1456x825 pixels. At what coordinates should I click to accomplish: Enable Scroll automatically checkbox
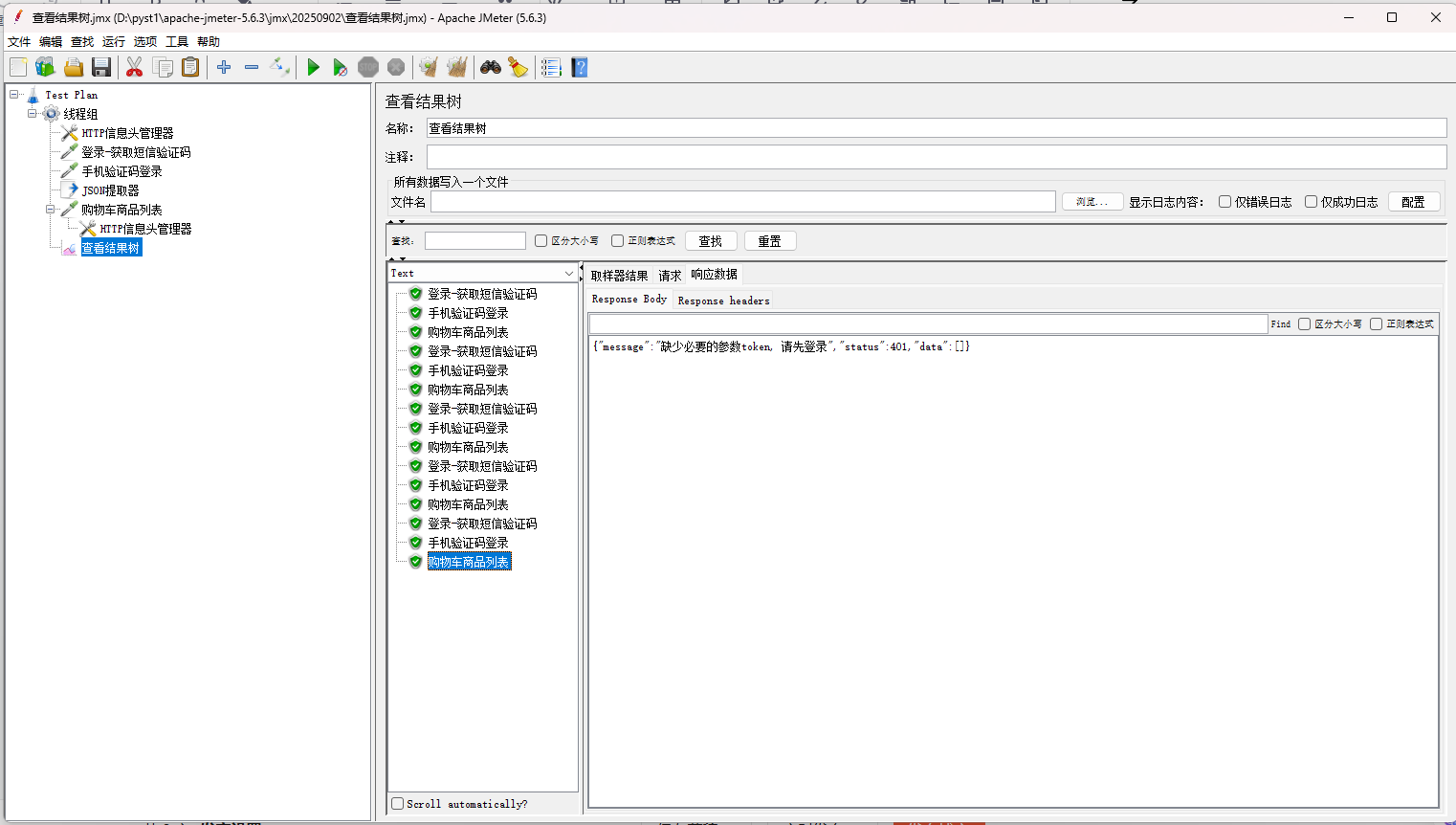(x=397, y=804)
